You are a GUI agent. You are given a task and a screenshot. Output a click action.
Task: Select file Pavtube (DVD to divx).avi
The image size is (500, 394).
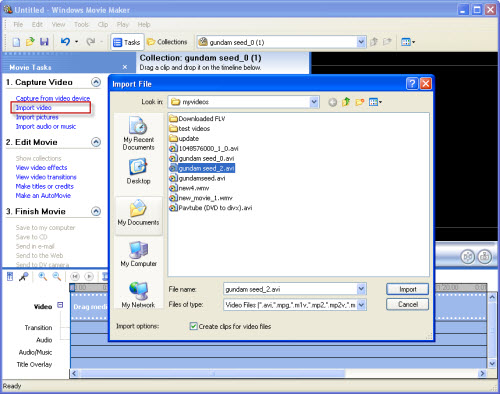[211, 208]
